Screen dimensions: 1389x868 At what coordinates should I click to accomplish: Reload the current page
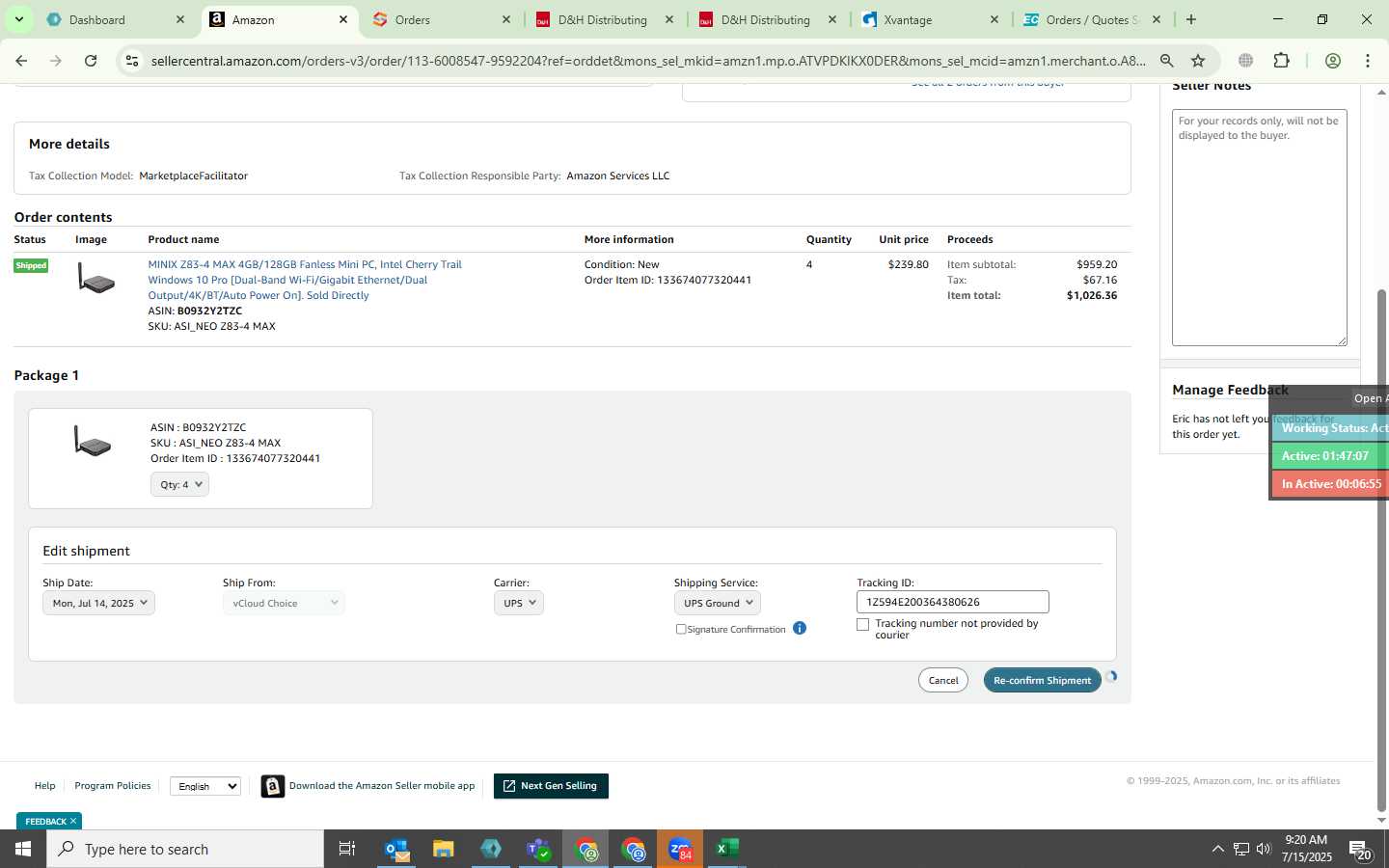pyautogui.click(x=91, y=61)
